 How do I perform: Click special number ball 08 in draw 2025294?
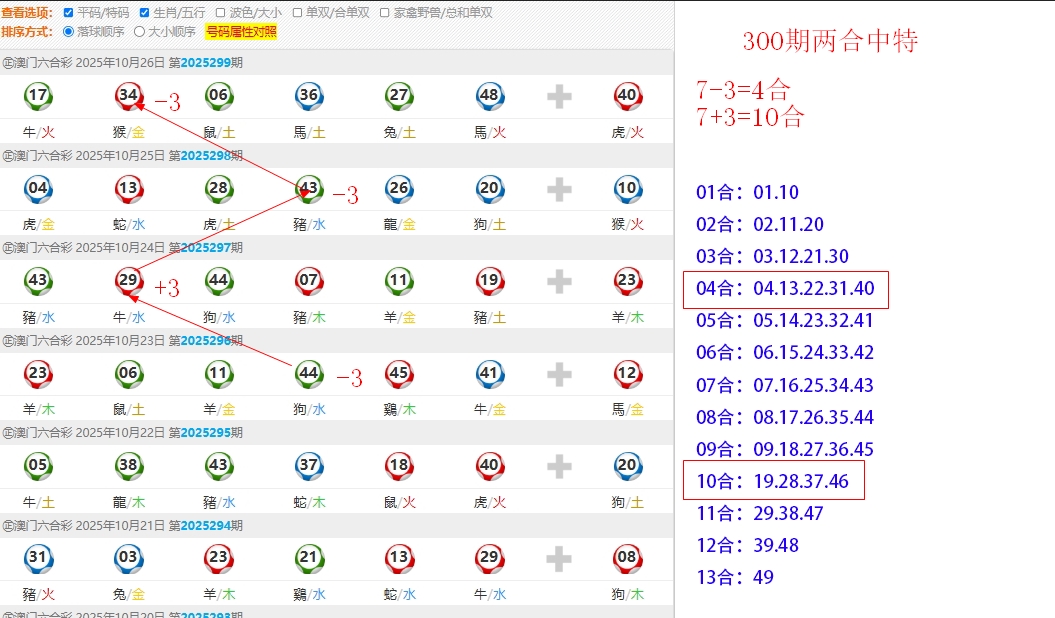627,559
